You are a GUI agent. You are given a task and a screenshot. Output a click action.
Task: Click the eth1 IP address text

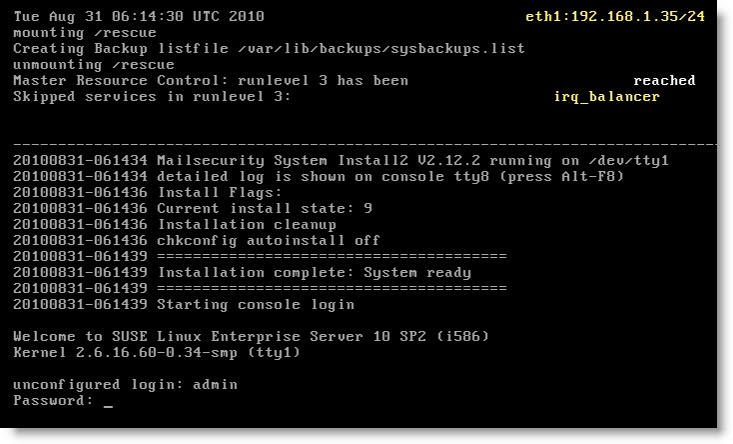pos(615,17)
